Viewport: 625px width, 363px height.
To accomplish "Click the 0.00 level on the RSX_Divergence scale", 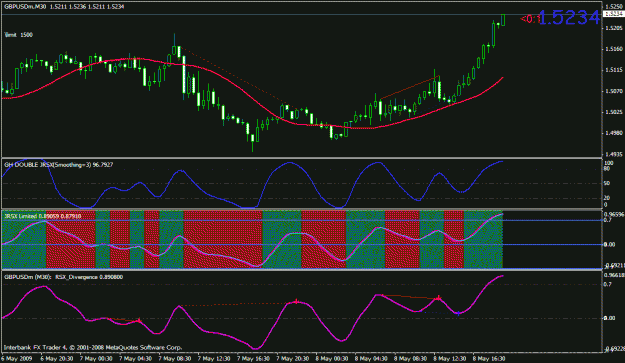I will coord(609,318).
